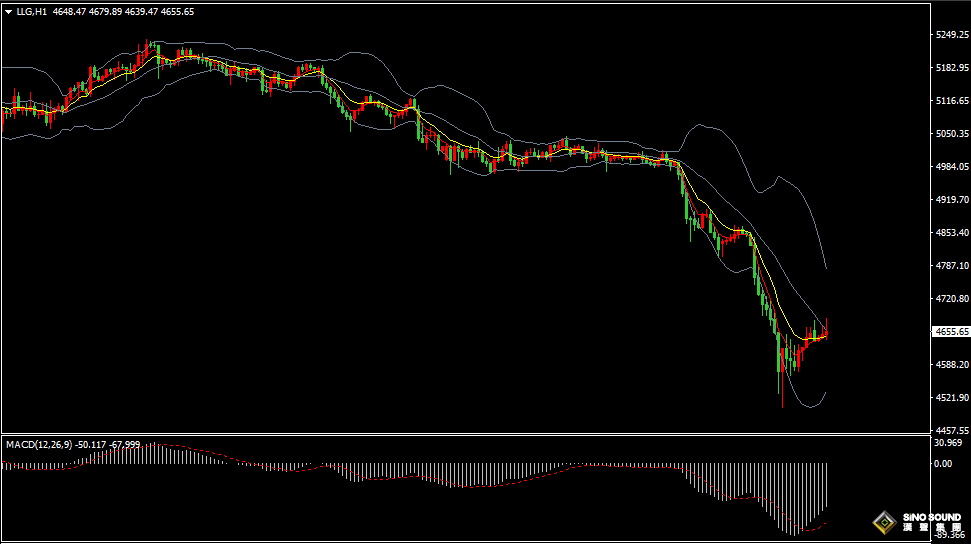971x544 pixels.
Task: Click the 4720.80 price axis label
Action: [x=950, y=299]
